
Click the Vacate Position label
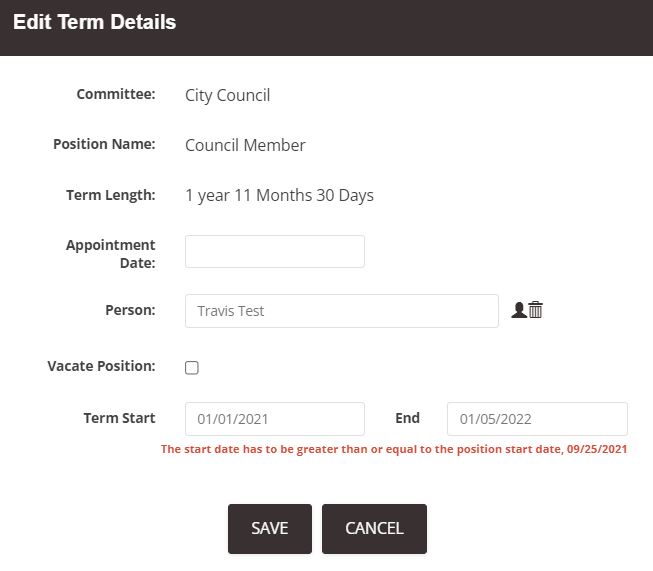tap(101, 366)
